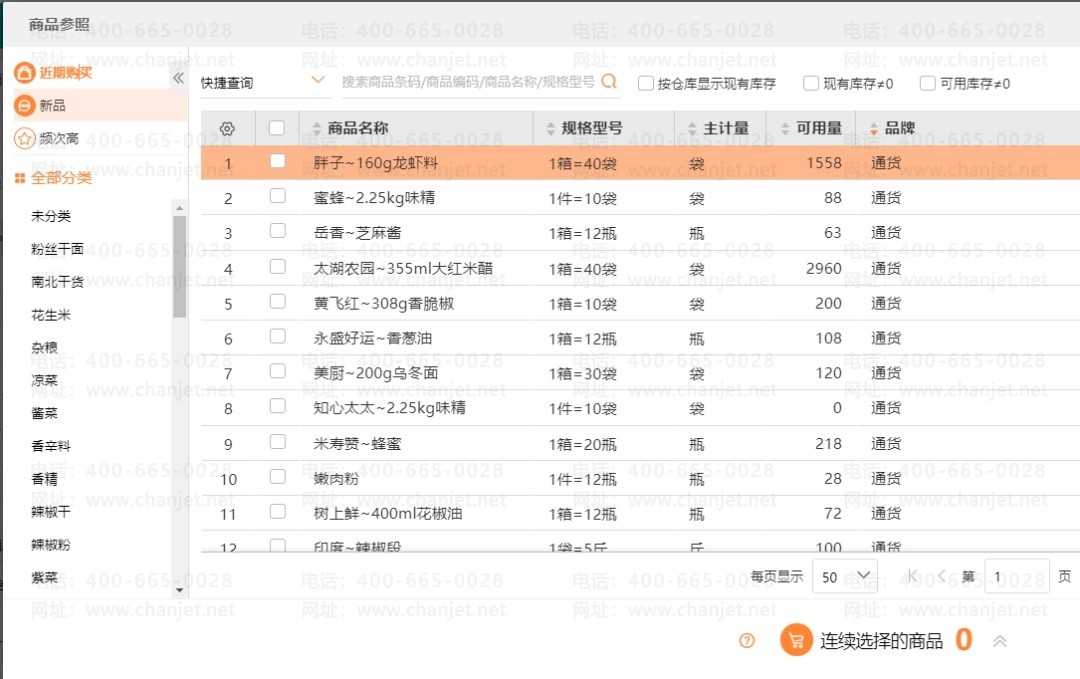Check the box for 蜜蜂~2.25kg味精
This screenshot has height=679, width=1080.
pos(278,196)
